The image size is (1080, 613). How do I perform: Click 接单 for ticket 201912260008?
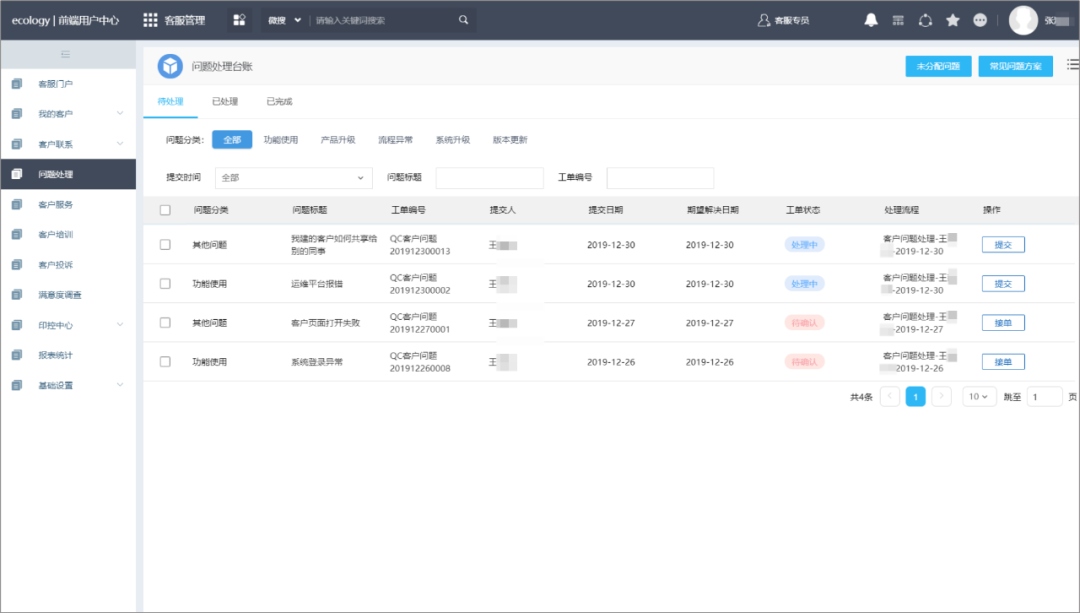click(x=1003, y=362)
